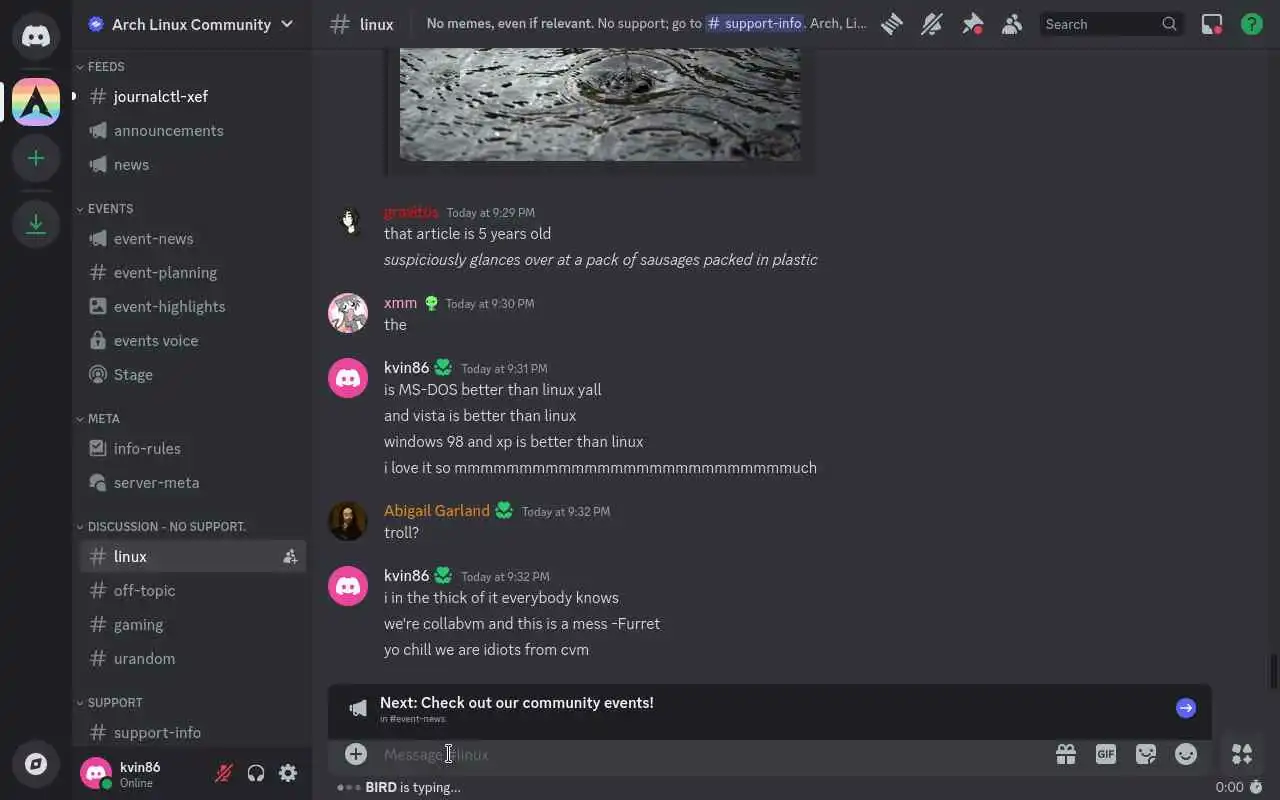This screenshot has height=800, width=1280.
Task: Toggle the member list panel
Action: tap(1012, 24)
